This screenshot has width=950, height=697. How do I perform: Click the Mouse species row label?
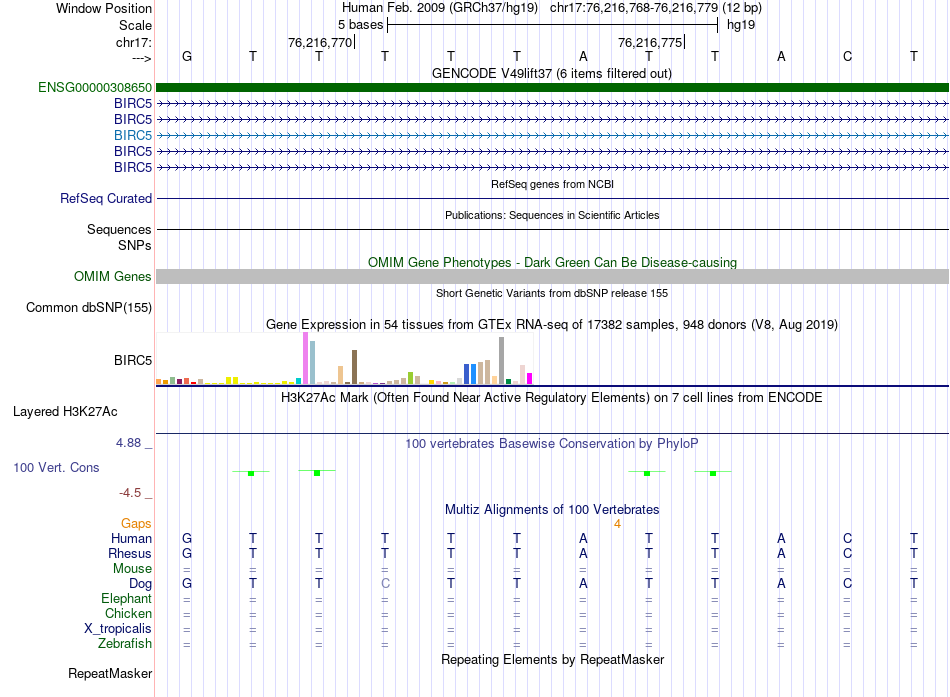(132, 569)
